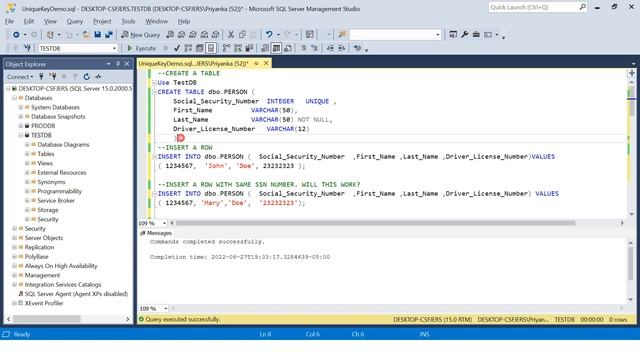Select Results to File icon

pyautogui.click(x=288, y=48)
